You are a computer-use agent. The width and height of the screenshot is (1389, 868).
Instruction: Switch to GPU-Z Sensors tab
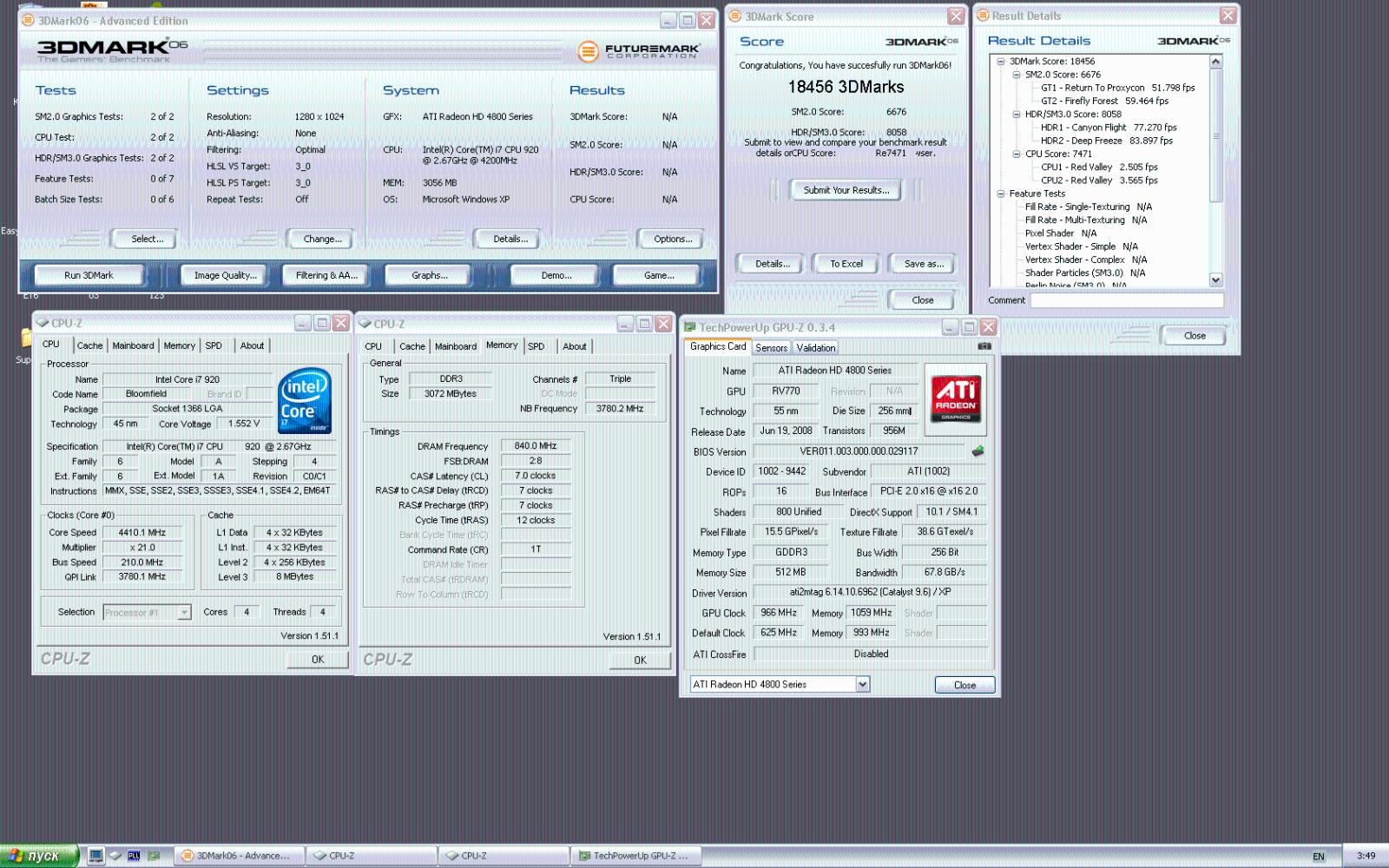tap(771, 348)
